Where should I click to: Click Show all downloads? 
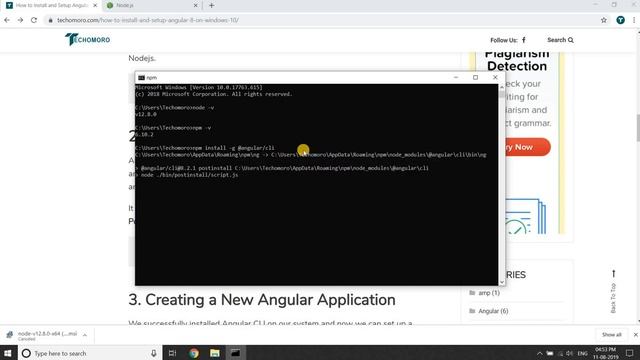pos(611,335)
